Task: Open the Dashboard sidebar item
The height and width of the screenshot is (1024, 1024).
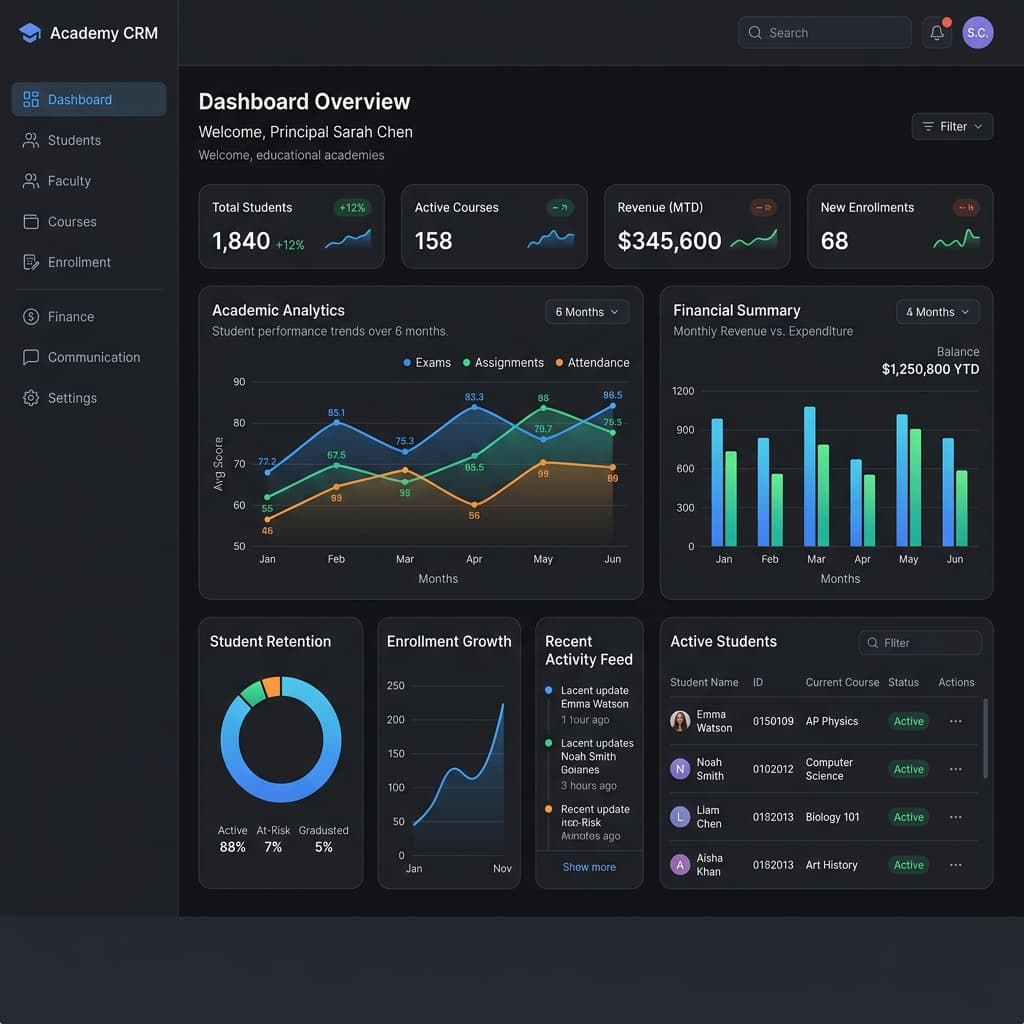Action: 89,99
